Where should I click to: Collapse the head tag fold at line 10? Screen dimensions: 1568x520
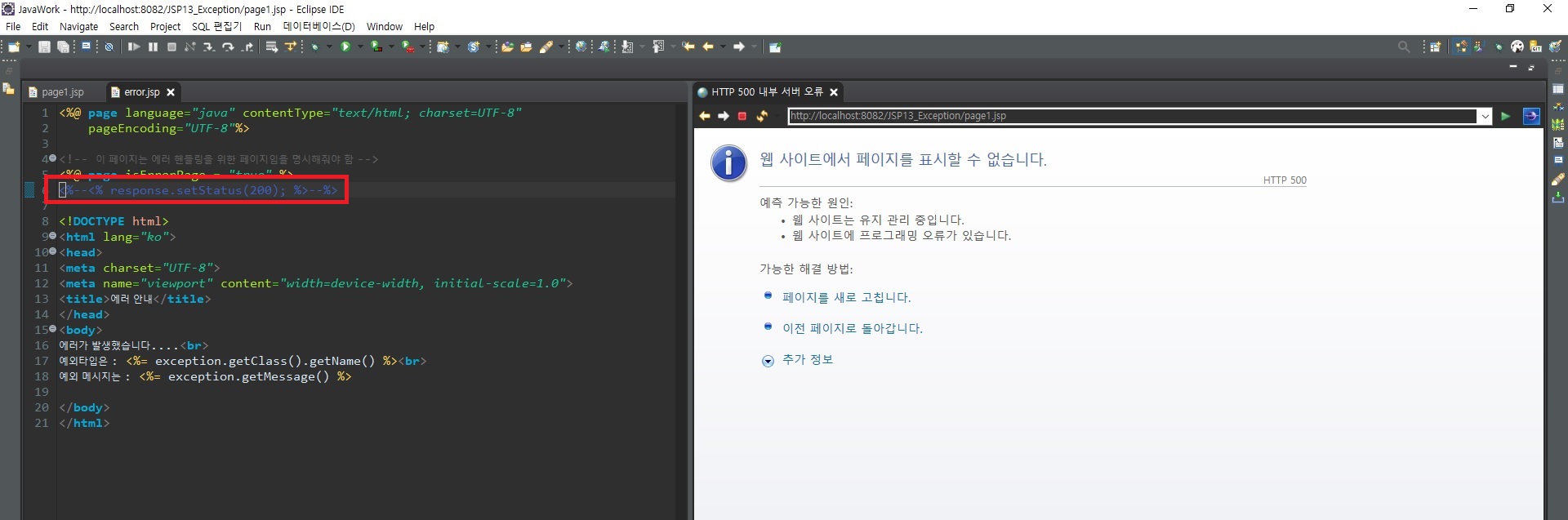pyautogui.click(x=53, y=251)
